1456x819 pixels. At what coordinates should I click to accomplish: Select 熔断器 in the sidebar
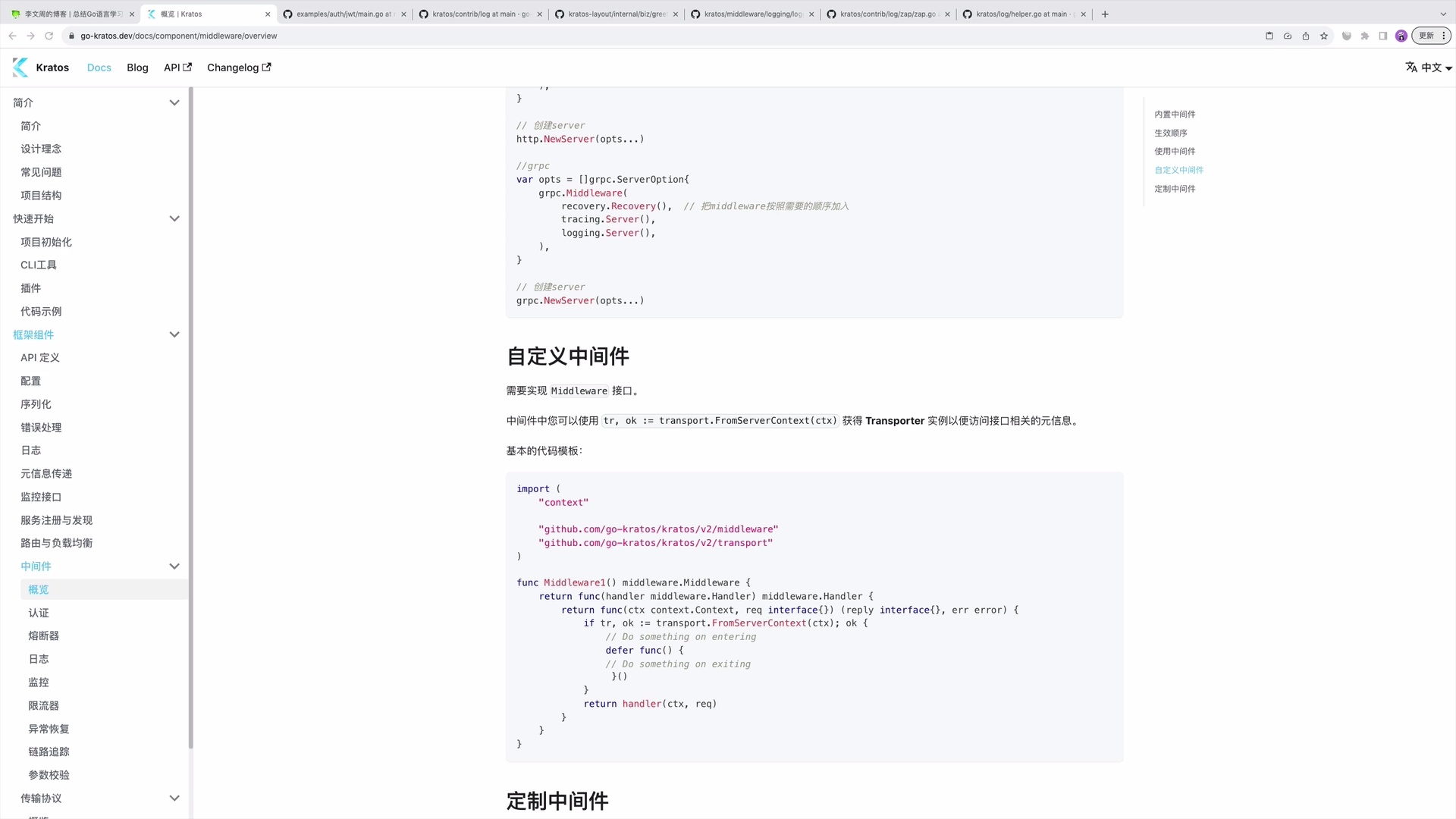[x=43, y=635]
